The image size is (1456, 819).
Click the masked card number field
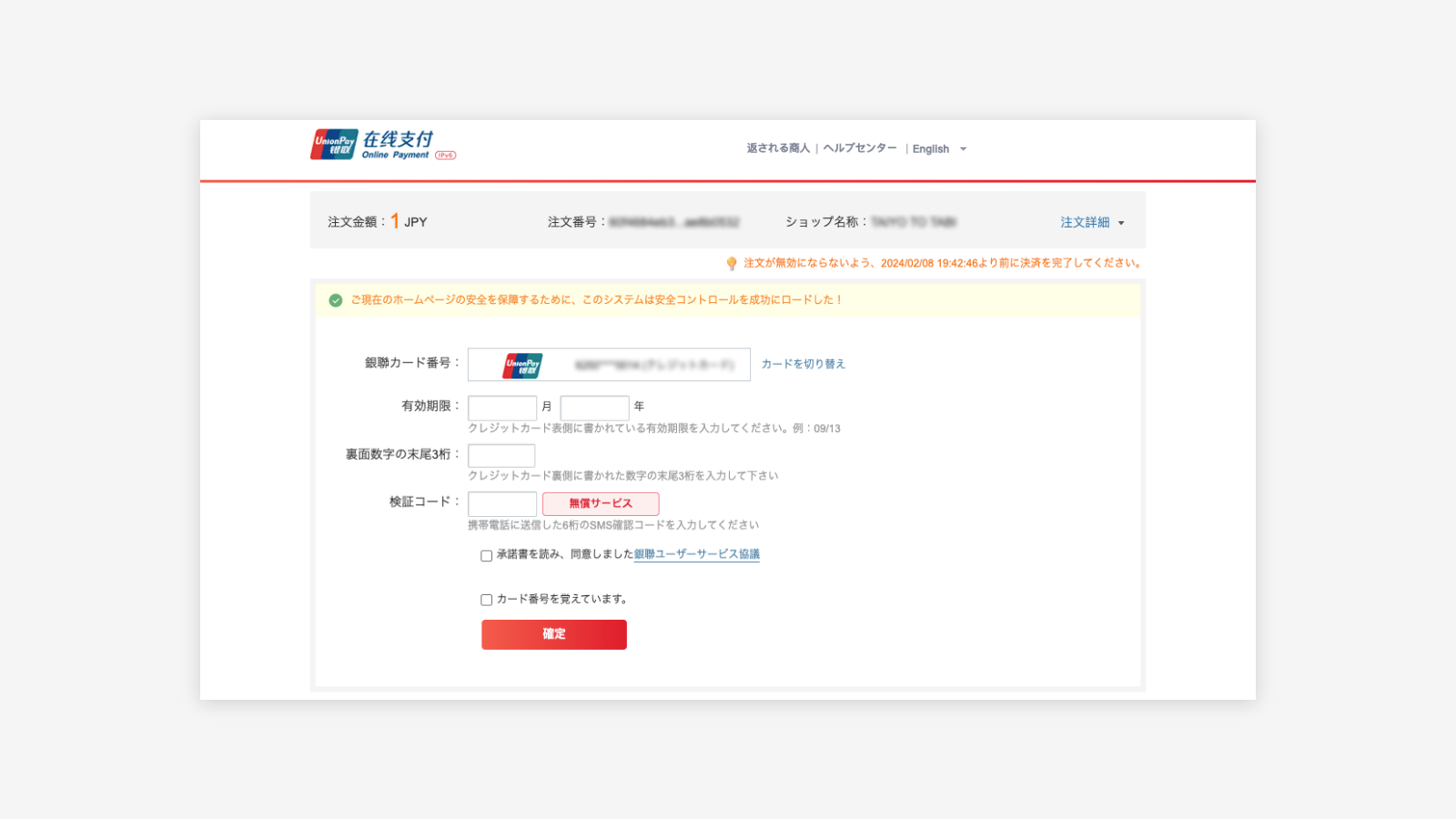pos(609,365)
